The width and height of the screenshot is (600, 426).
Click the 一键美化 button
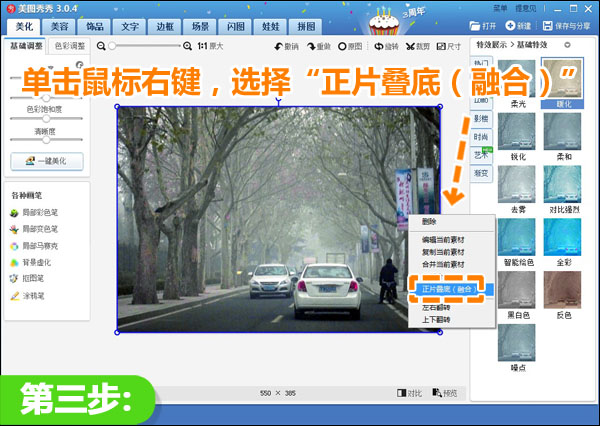point(47,161)
